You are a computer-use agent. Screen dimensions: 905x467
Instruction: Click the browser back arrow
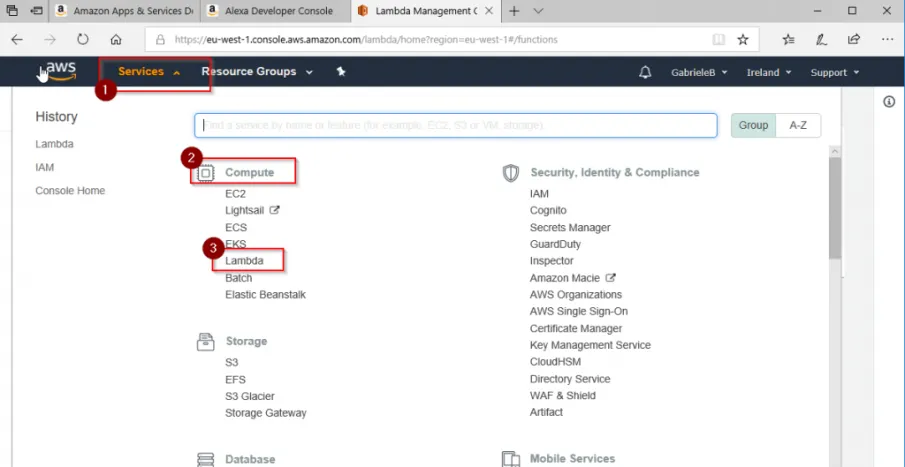point(17,39)
